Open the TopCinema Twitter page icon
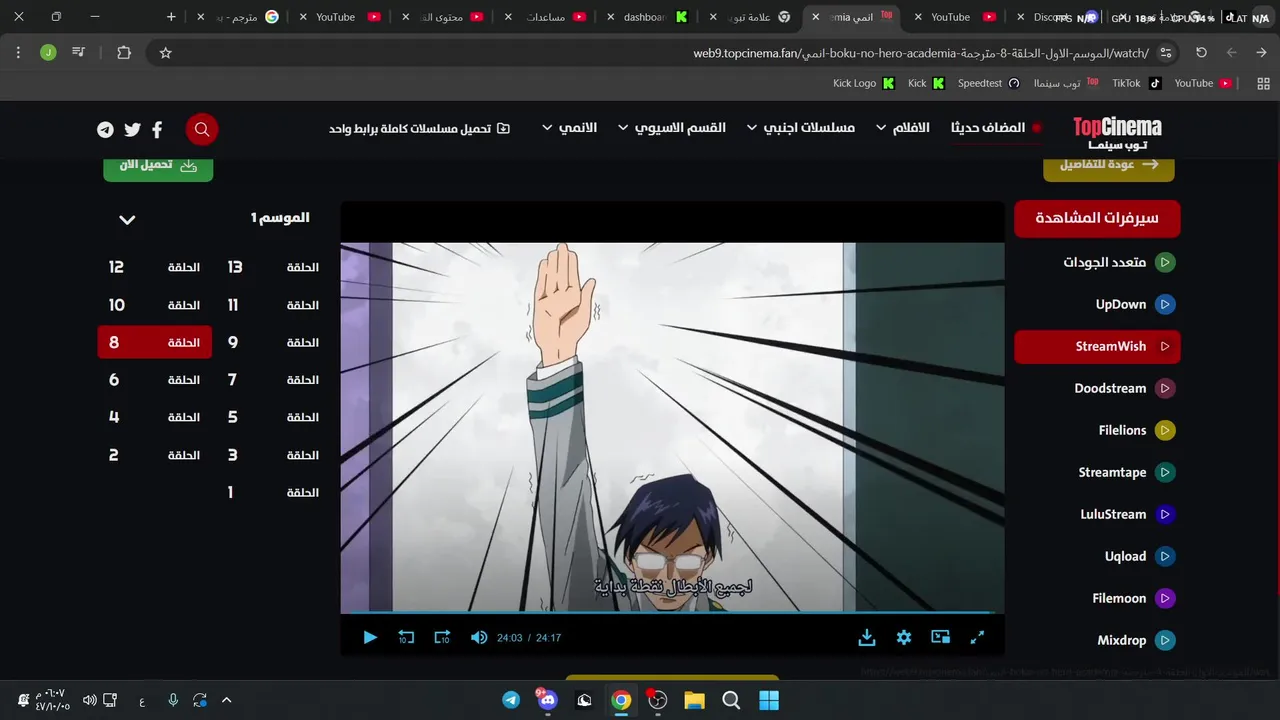The width and height of the screenshot is (1280, 720). pos(132,129)
